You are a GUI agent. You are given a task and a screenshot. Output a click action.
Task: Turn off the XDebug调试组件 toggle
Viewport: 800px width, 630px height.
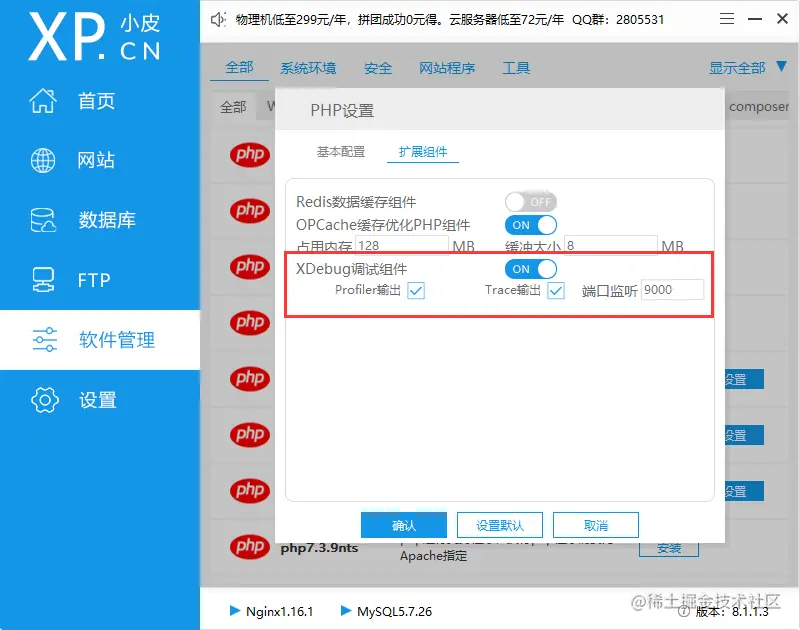pyautogui.click(x=531, y=268)
